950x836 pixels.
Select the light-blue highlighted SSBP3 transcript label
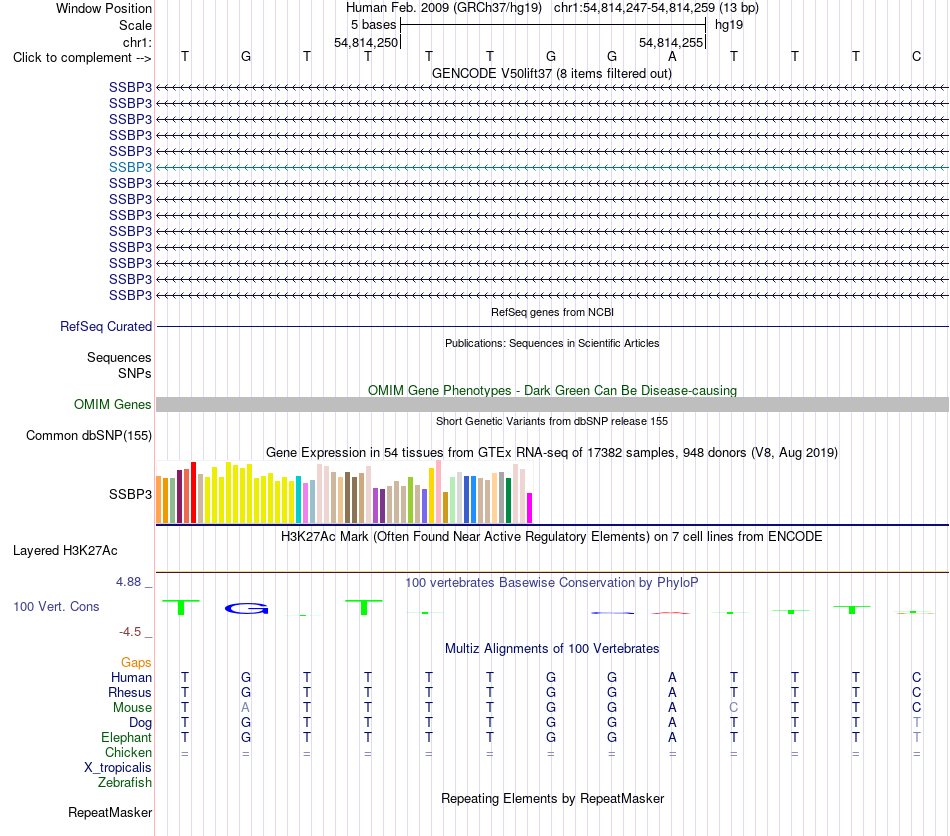pos(130,167)
